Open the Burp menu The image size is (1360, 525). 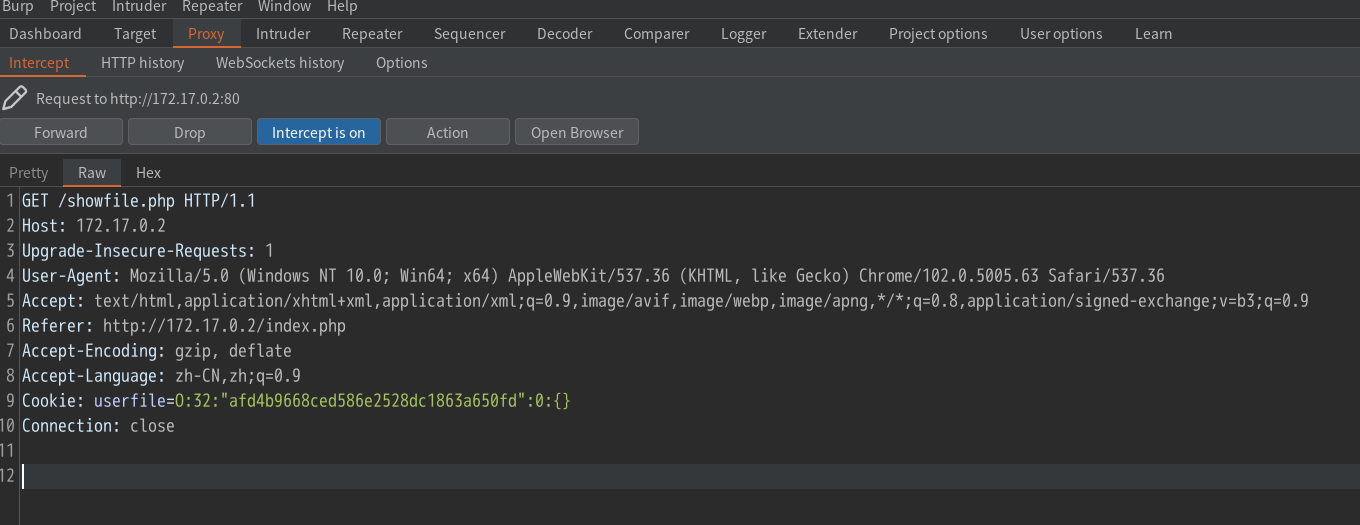pyautogui.click(x=18, y=7)
